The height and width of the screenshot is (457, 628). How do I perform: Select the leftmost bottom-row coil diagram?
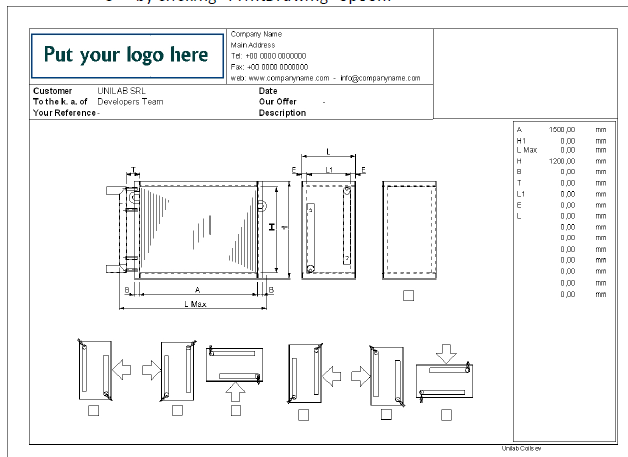(93, 370)
